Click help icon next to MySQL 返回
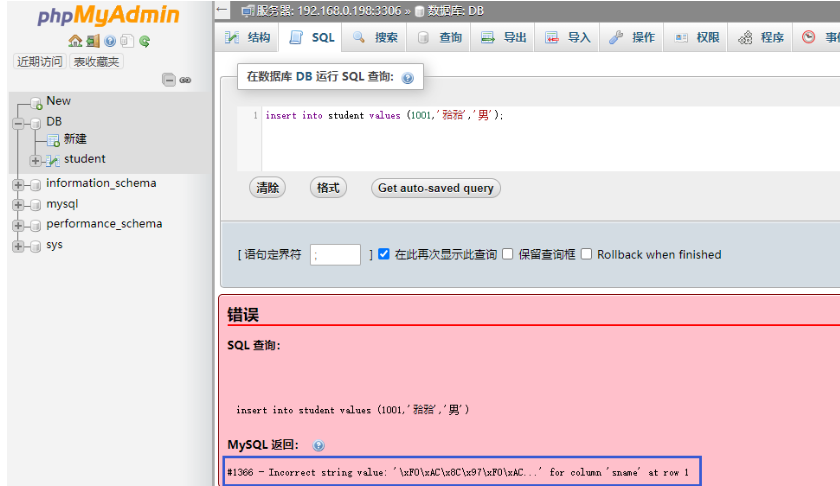 click(x=319, y=445)
